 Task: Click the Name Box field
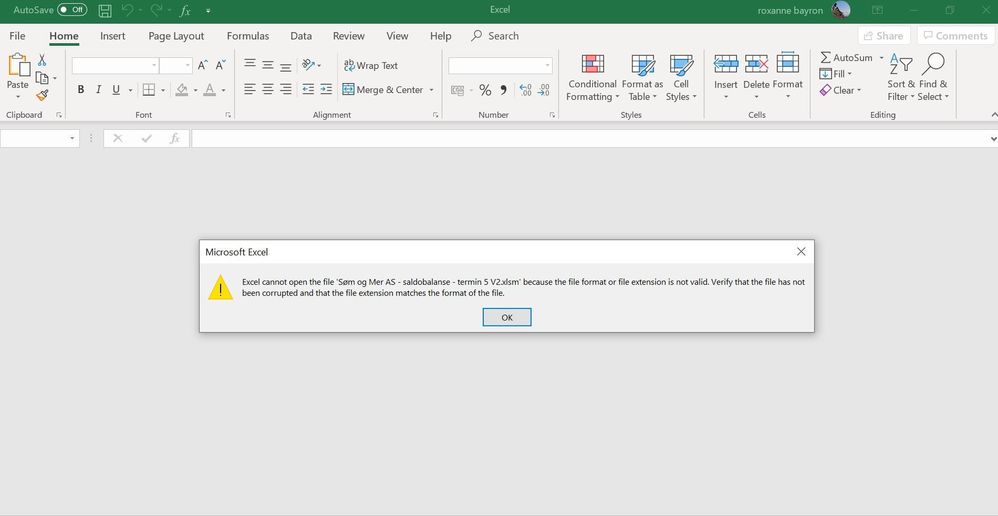click(39, 138)
